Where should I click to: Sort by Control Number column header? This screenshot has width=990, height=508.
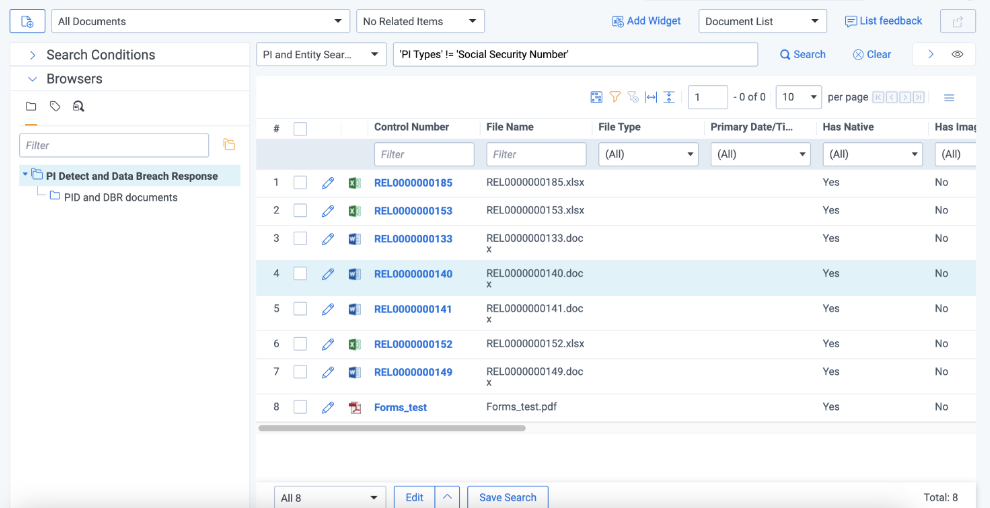pyautogui.click(x=411, y=127)
